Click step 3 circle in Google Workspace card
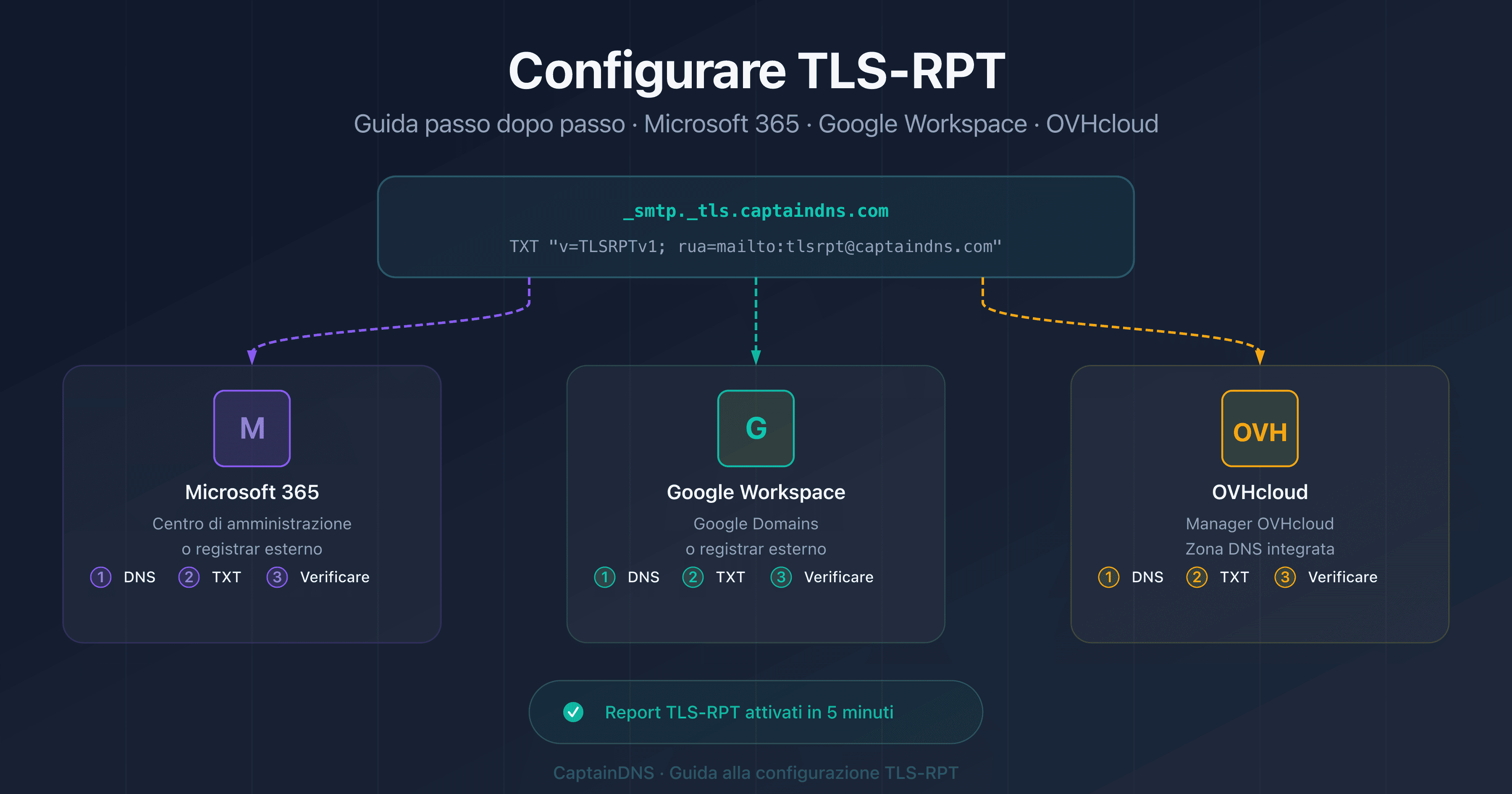The height and width of the screenshot is (794, 1512). pyautogui.click(x=781, y=577)
